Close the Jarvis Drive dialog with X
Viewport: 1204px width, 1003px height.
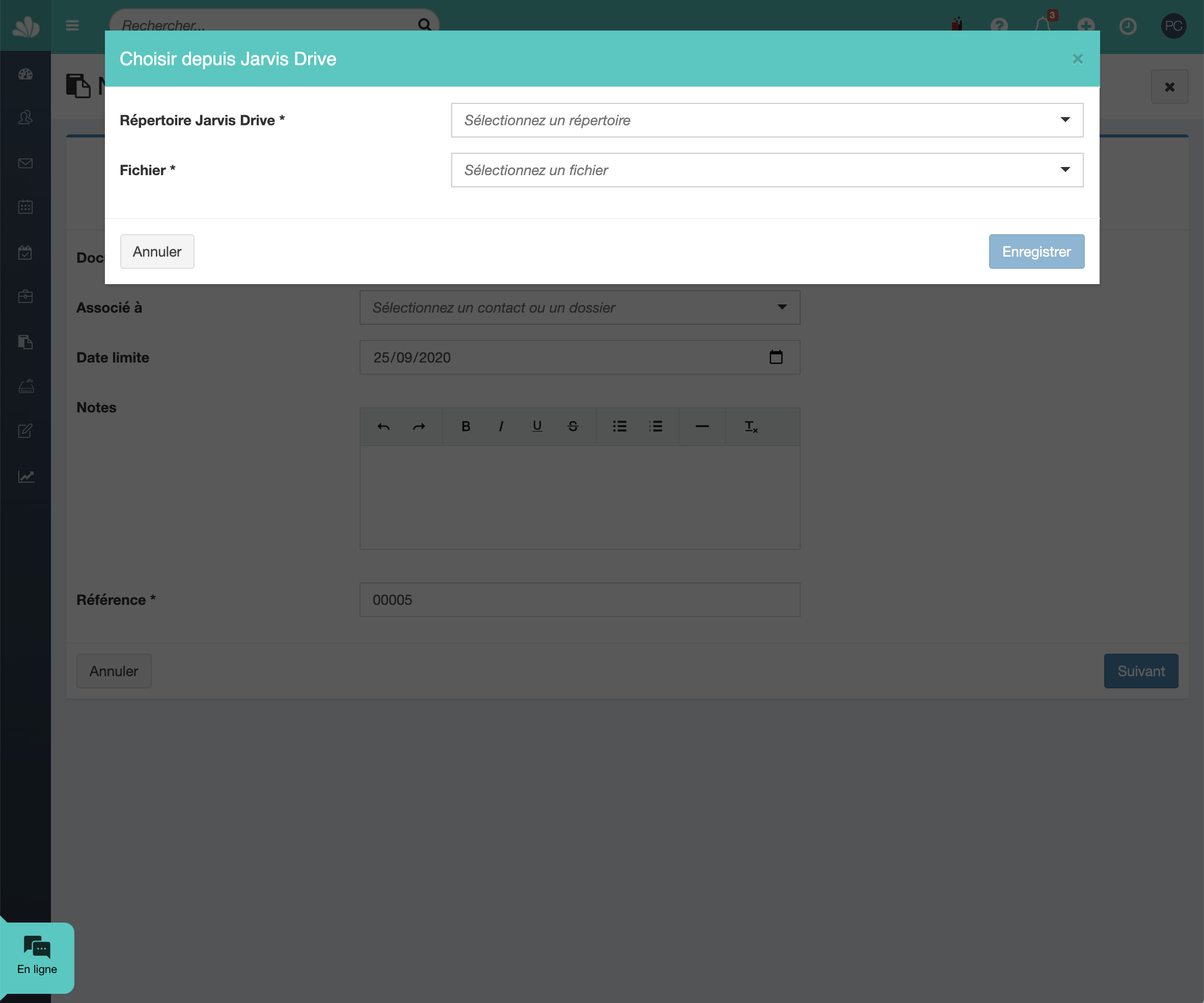tap(1077, 59)
